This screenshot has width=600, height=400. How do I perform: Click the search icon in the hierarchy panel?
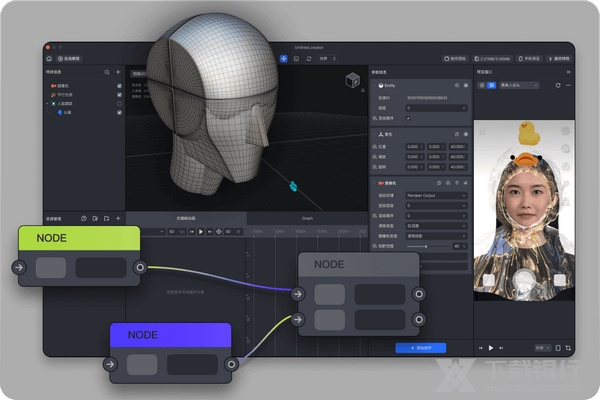107,73
